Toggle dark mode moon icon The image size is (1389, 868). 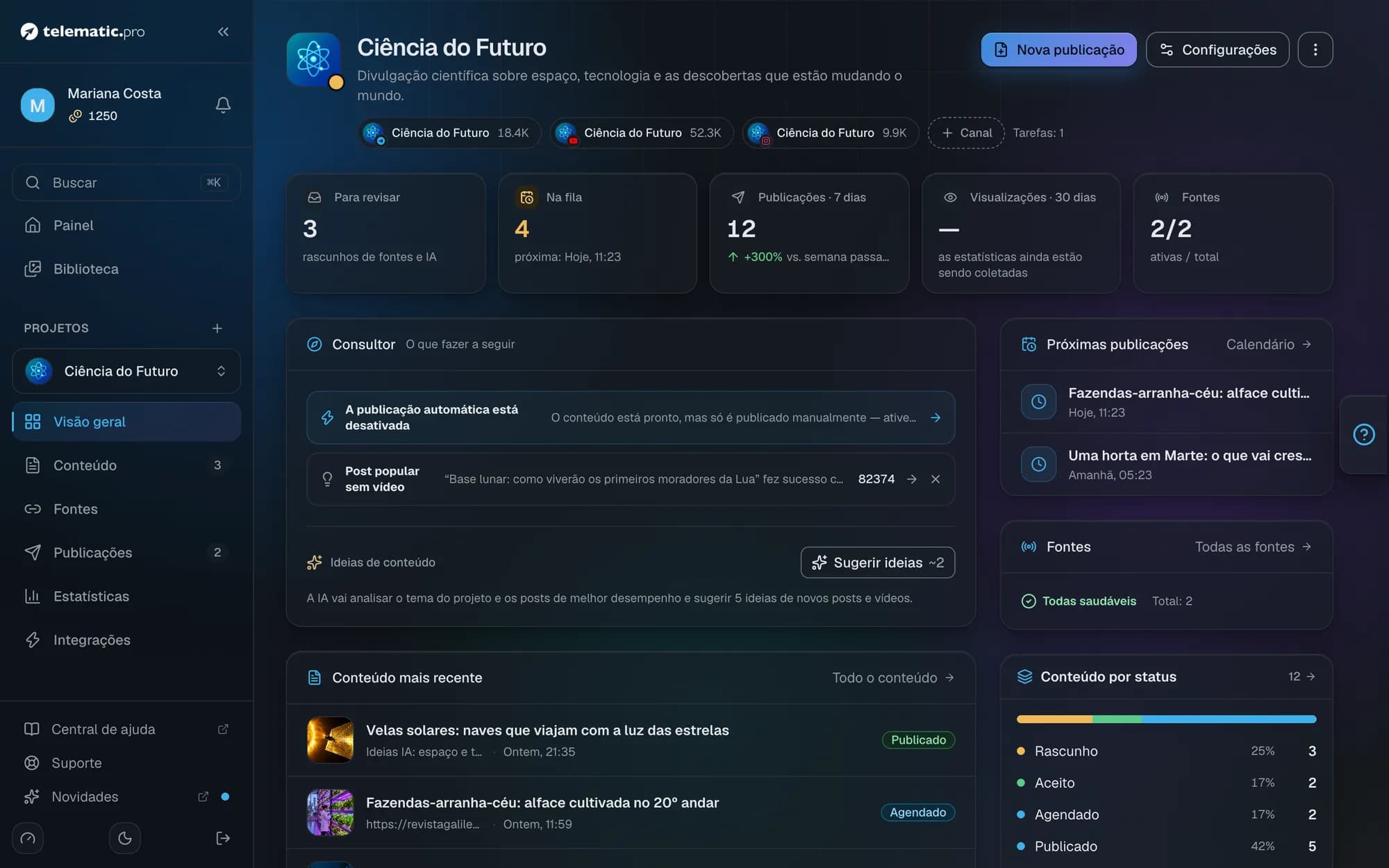pyautogui.click(x=125, y=838)
